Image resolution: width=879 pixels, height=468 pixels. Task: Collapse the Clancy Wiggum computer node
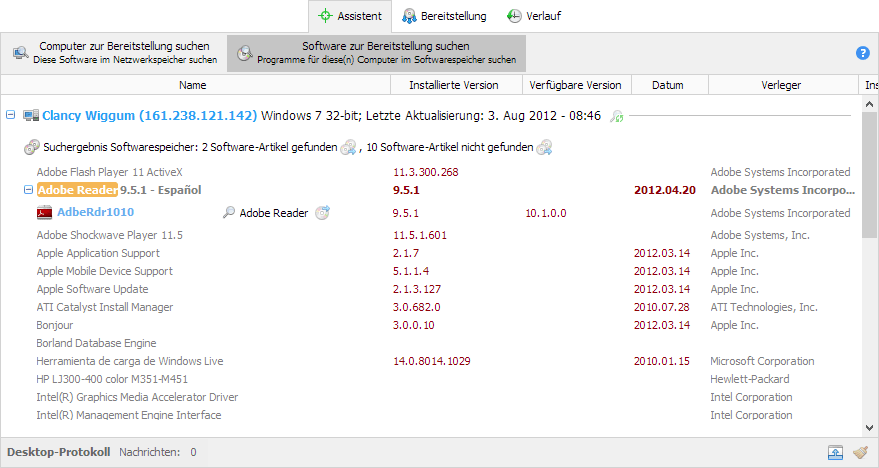click(x=11, y=116)
